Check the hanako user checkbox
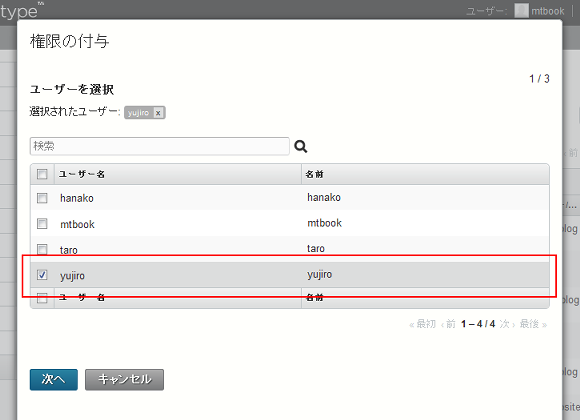The image size is (580, 420). 42,198
